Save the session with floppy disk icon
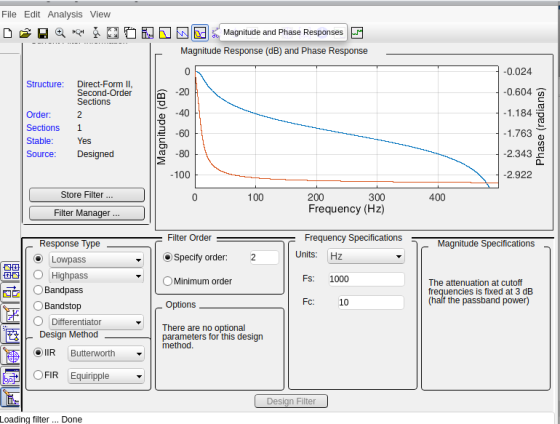 coord(43,33)
